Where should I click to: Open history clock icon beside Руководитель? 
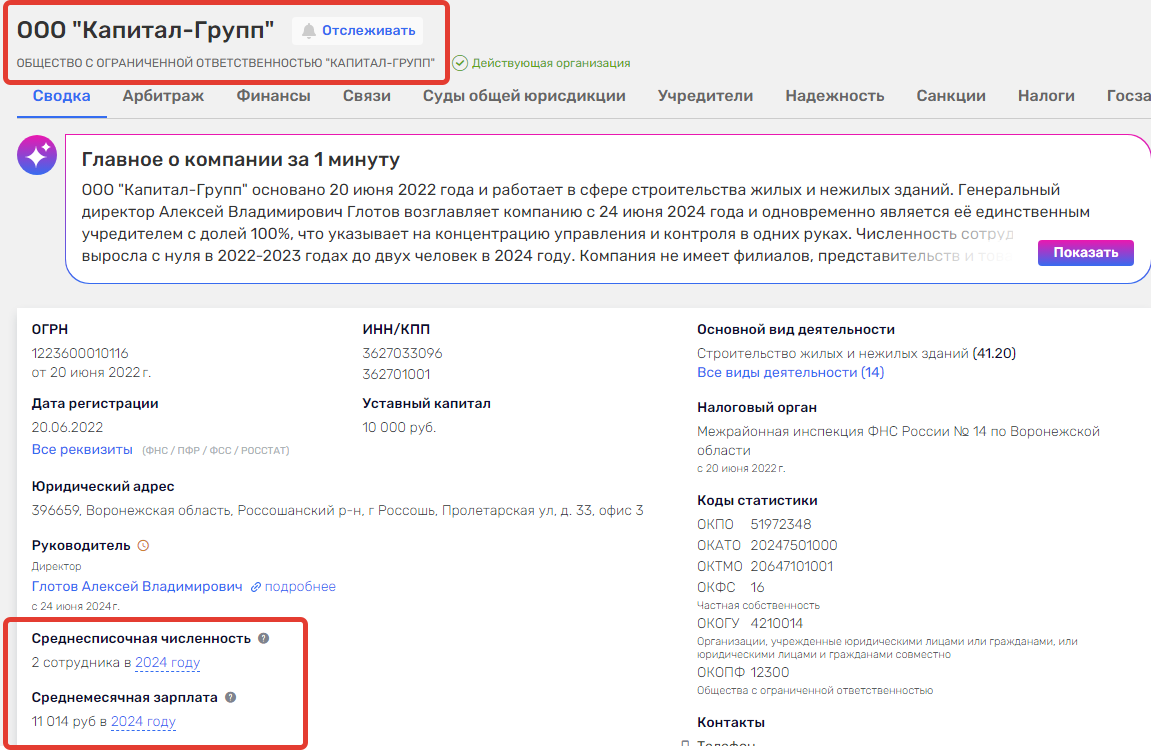tap(143, 546)
